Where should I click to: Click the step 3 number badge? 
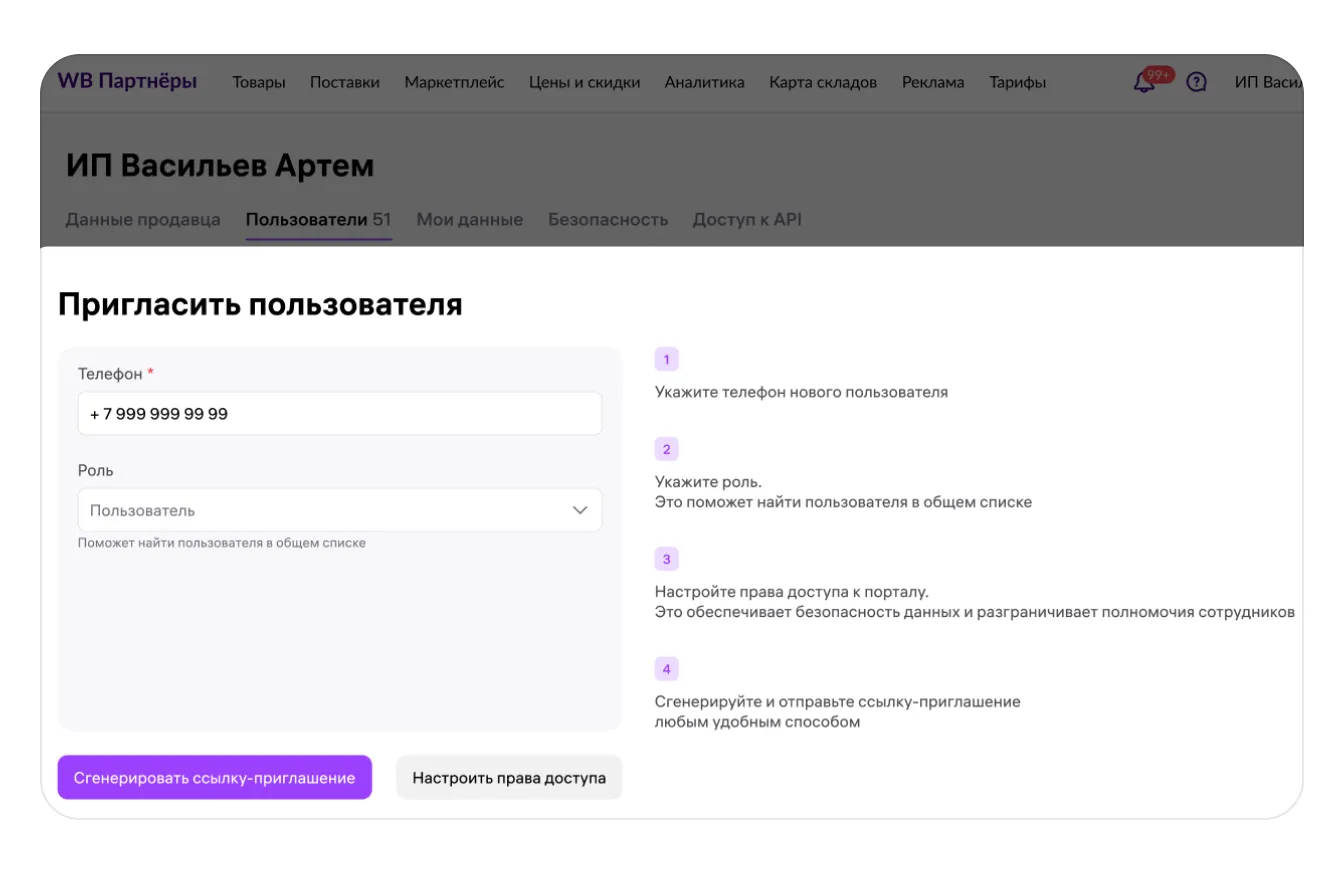[666, 559]
